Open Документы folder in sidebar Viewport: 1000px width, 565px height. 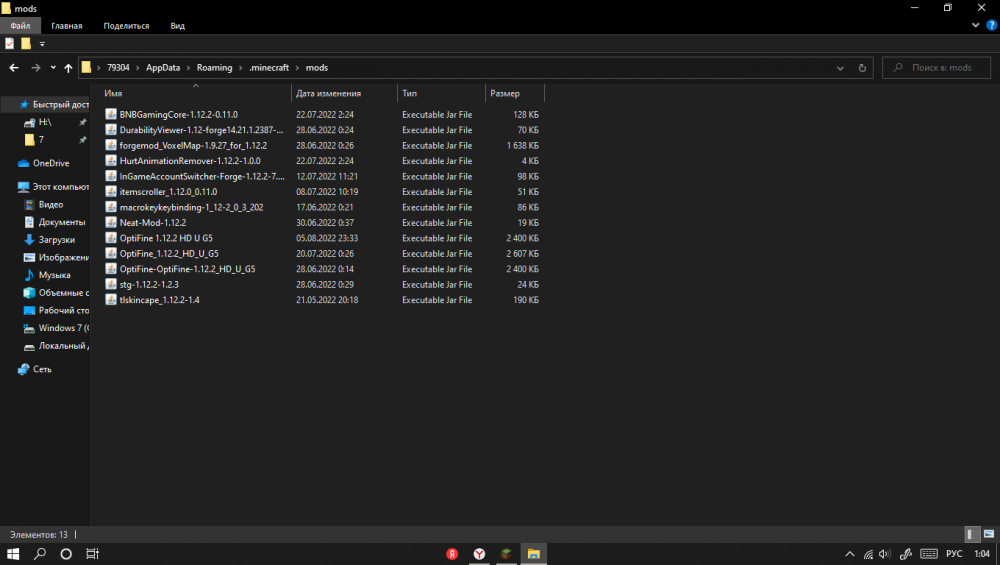(61, 222)
